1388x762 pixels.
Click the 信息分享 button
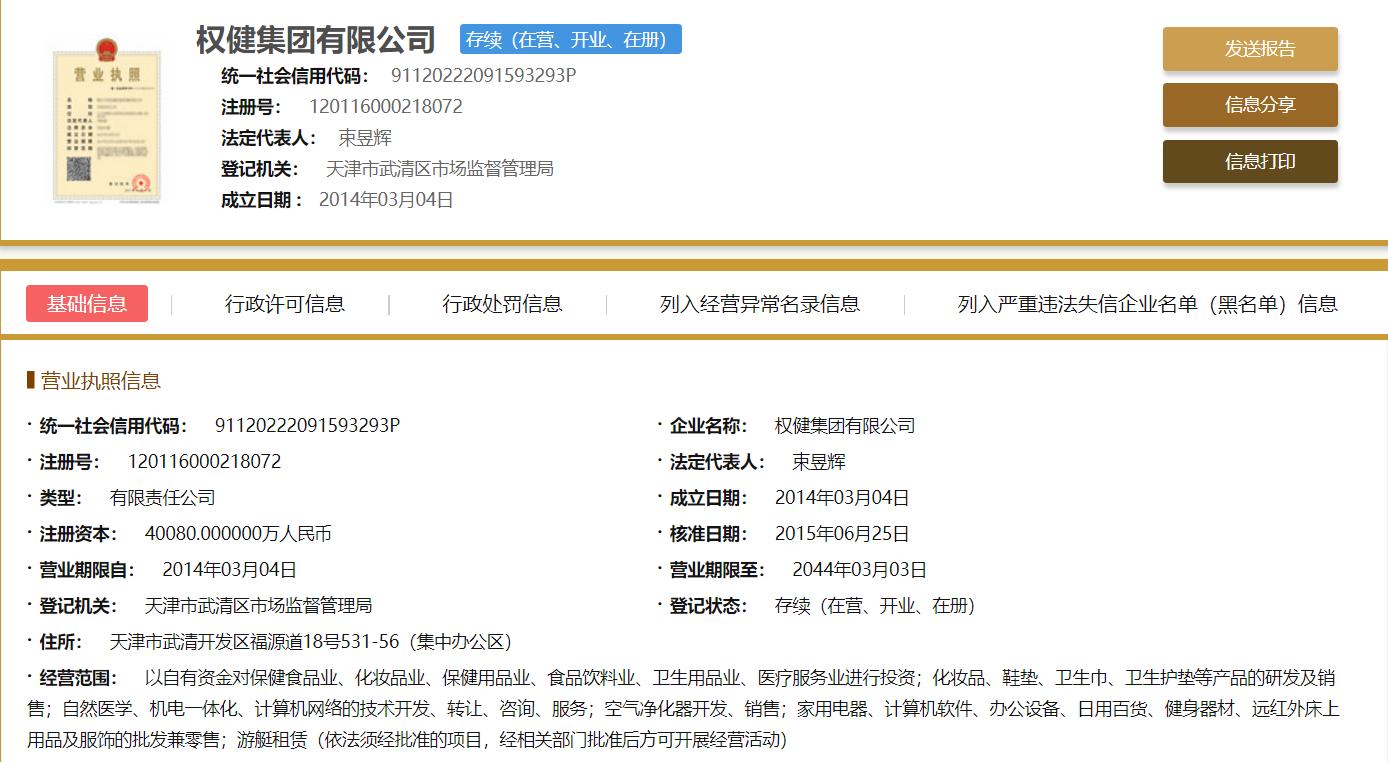point(1249,104)
